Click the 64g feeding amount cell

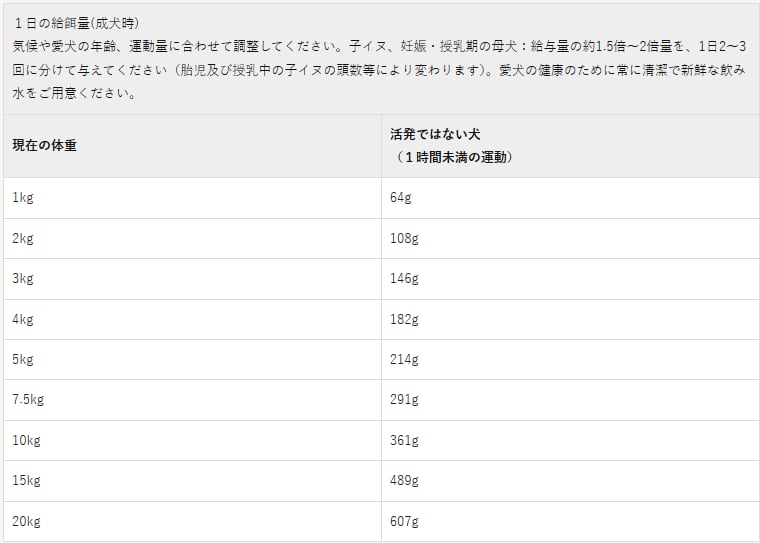pyautogui.click(x=401, y=198)
